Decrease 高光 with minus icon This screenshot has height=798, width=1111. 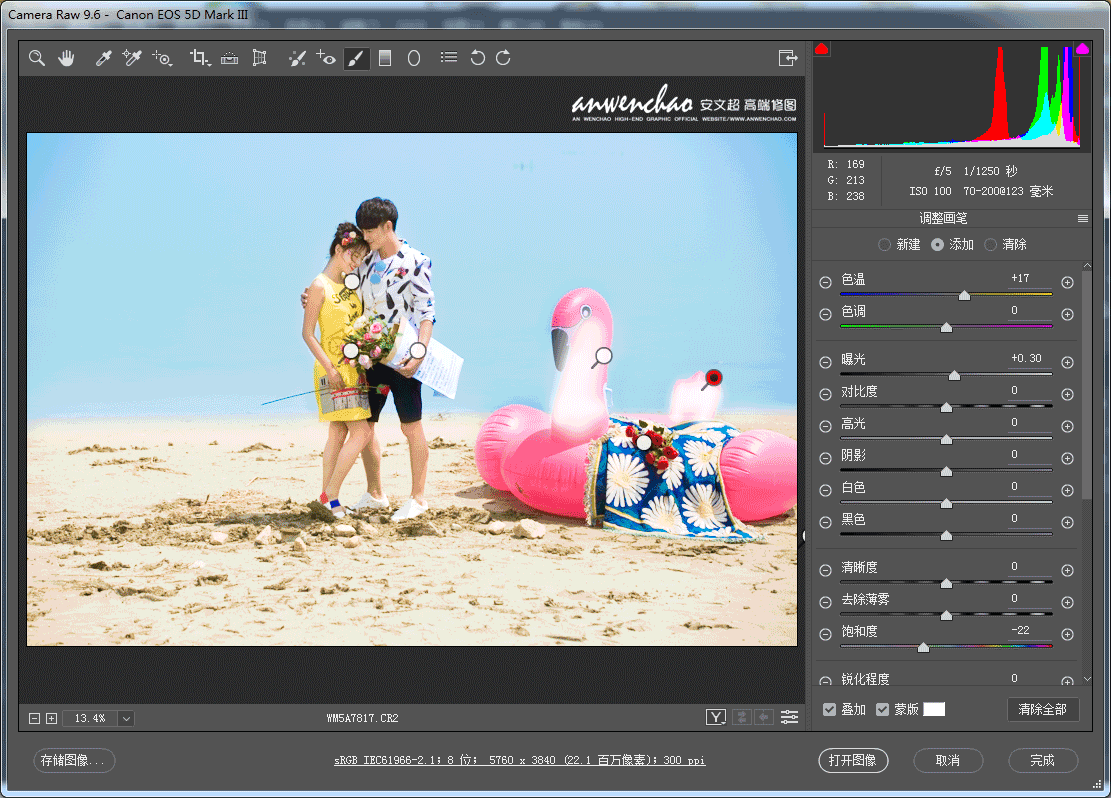[x=825, y=426]
